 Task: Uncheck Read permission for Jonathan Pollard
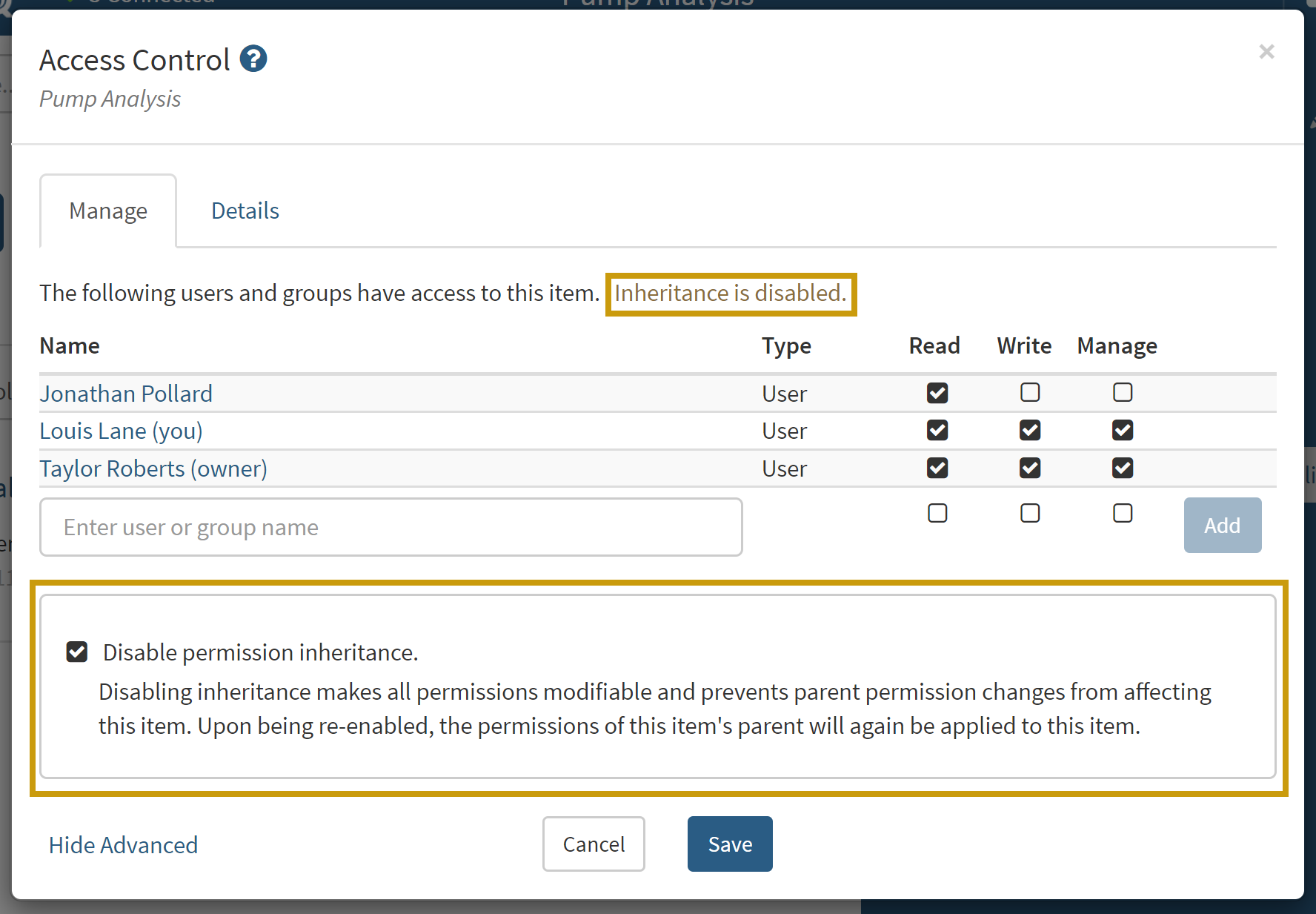click(x=937, y=393)
